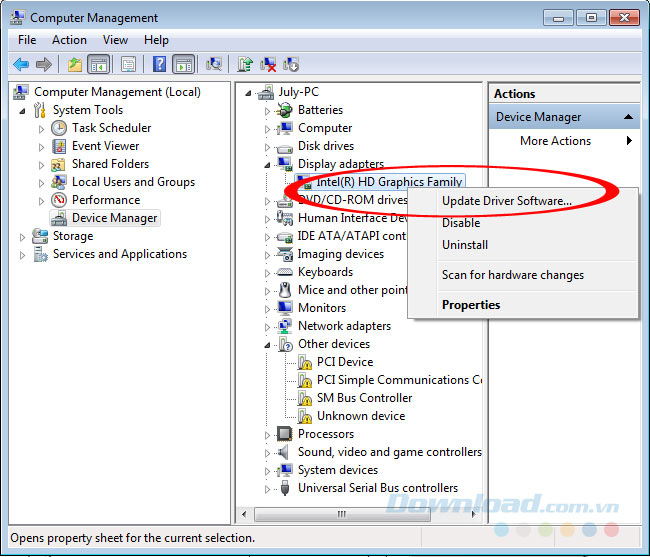Select the SM Bus Controller device
This screenshot has width=650, height=557.
coord(363,398)
